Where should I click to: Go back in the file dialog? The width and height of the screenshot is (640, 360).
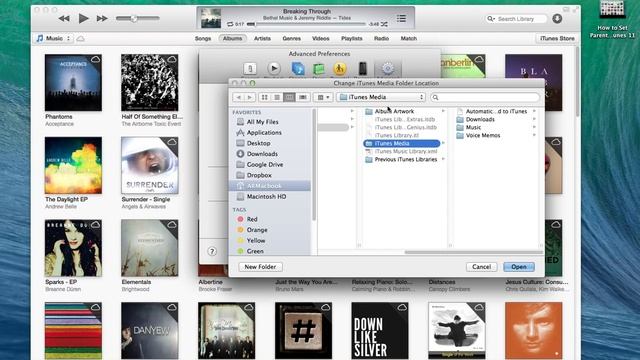click(x=238, y=97)
